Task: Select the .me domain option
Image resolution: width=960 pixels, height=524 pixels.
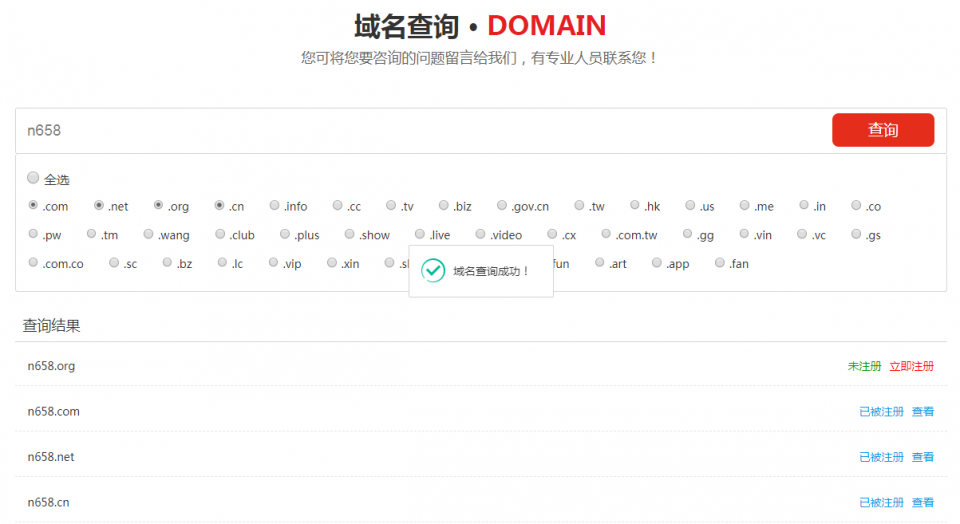Action: (x=744, y=205)
